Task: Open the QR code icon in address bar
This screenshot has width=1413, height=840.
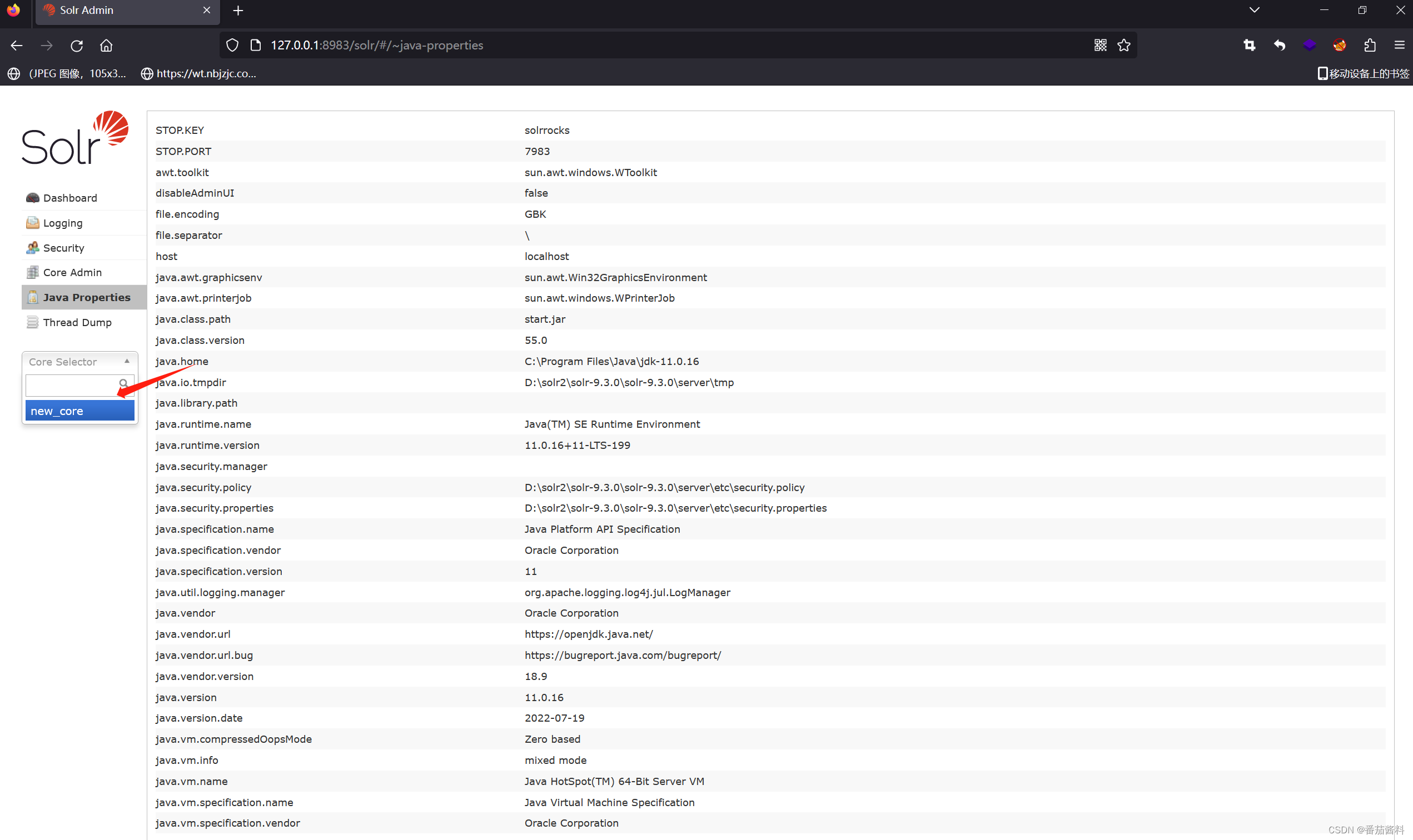Action: [1100, 46]
